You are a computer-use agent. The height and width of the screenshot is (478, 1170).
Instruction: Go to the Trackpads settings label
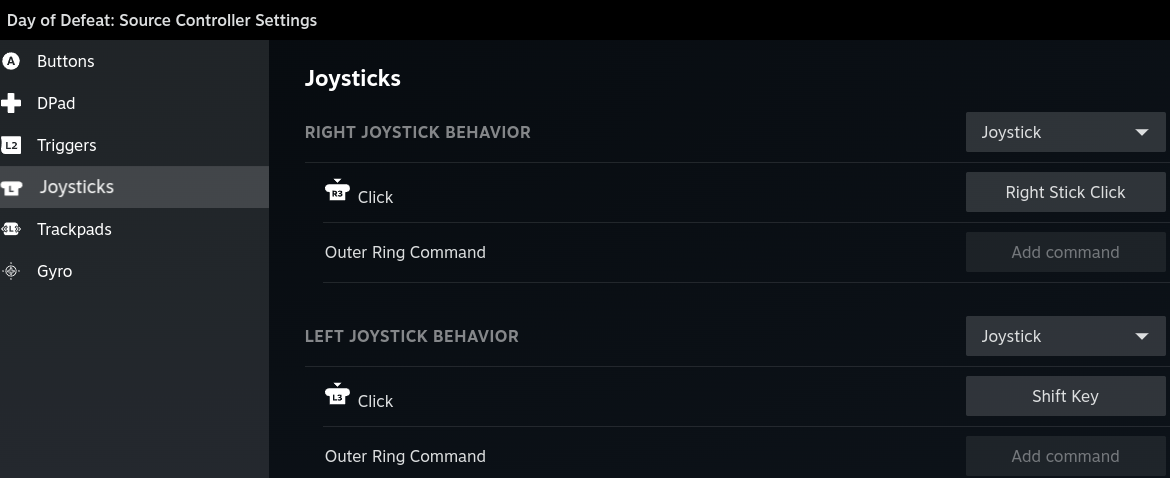click(74, 229)
